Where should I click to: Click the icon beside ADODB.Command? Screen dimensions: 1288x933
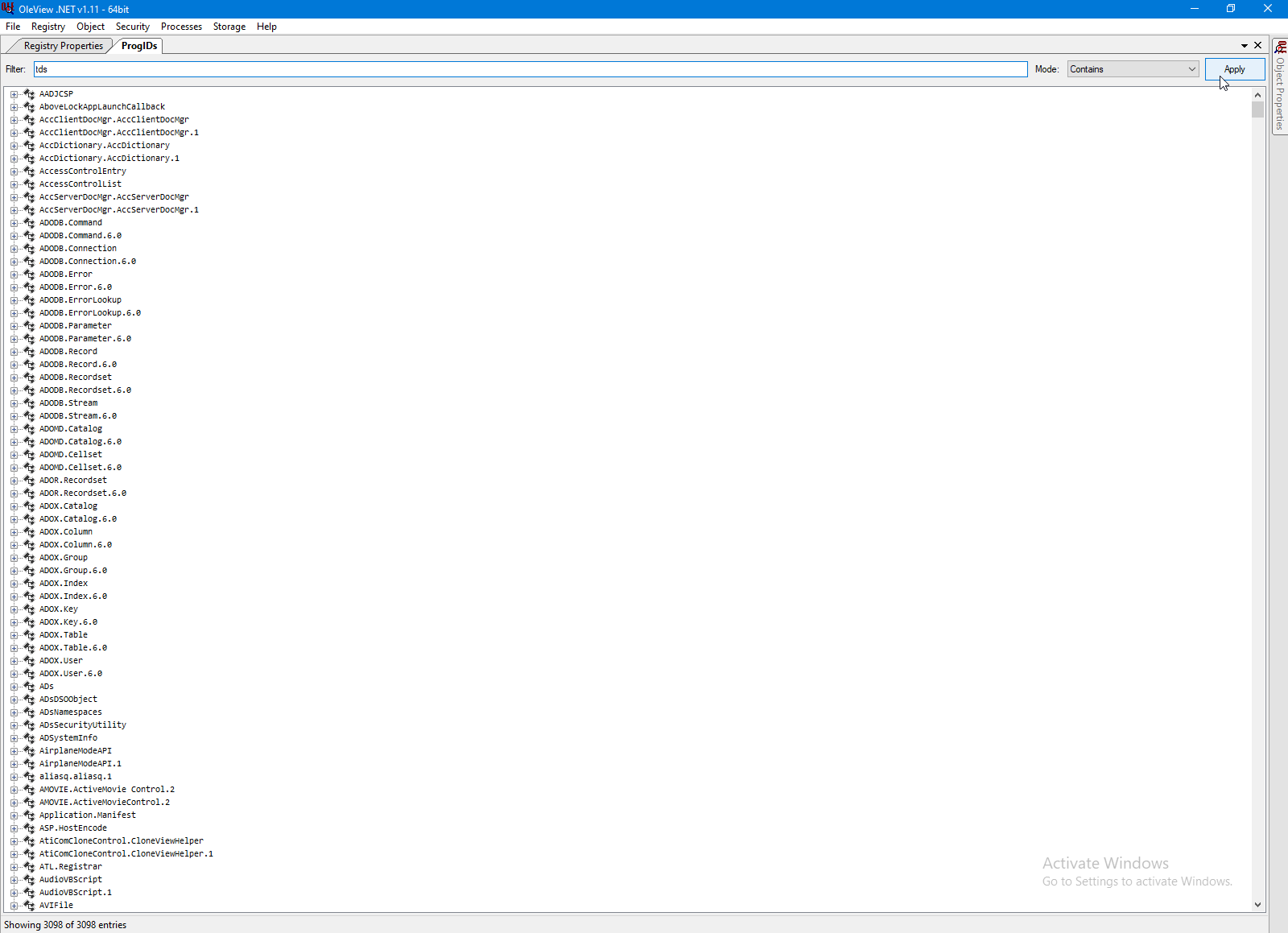click(x=29, y=223)
